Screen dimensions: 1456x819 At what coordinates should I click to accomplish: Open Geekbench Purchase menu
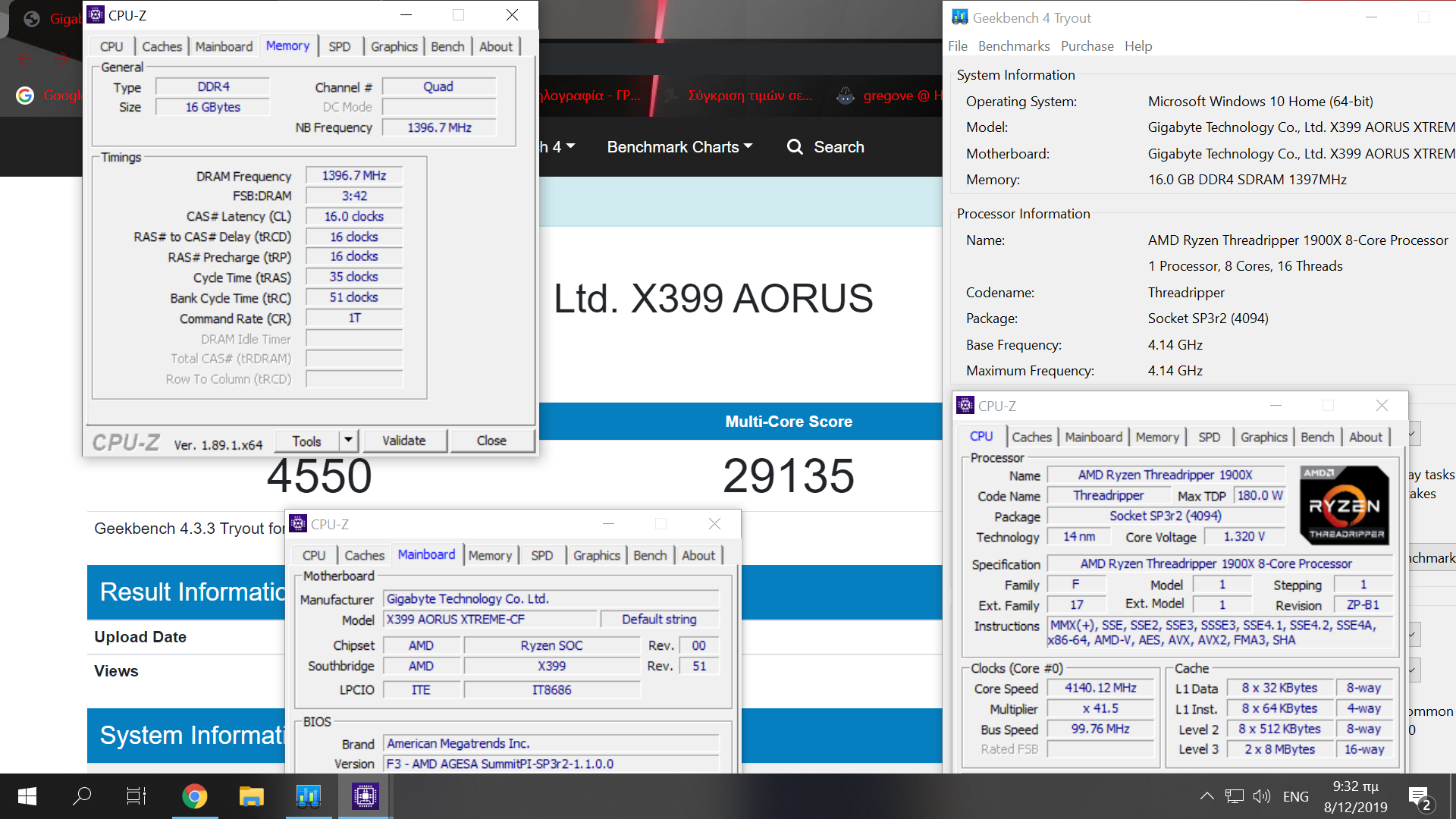point(1087,46)
